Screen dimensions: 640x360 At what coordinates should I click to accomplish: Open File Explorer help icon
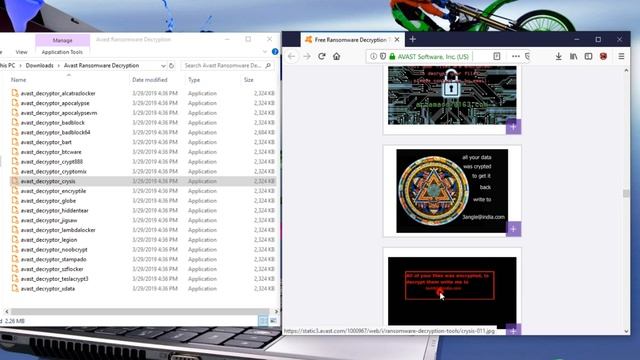pos(275,51)
